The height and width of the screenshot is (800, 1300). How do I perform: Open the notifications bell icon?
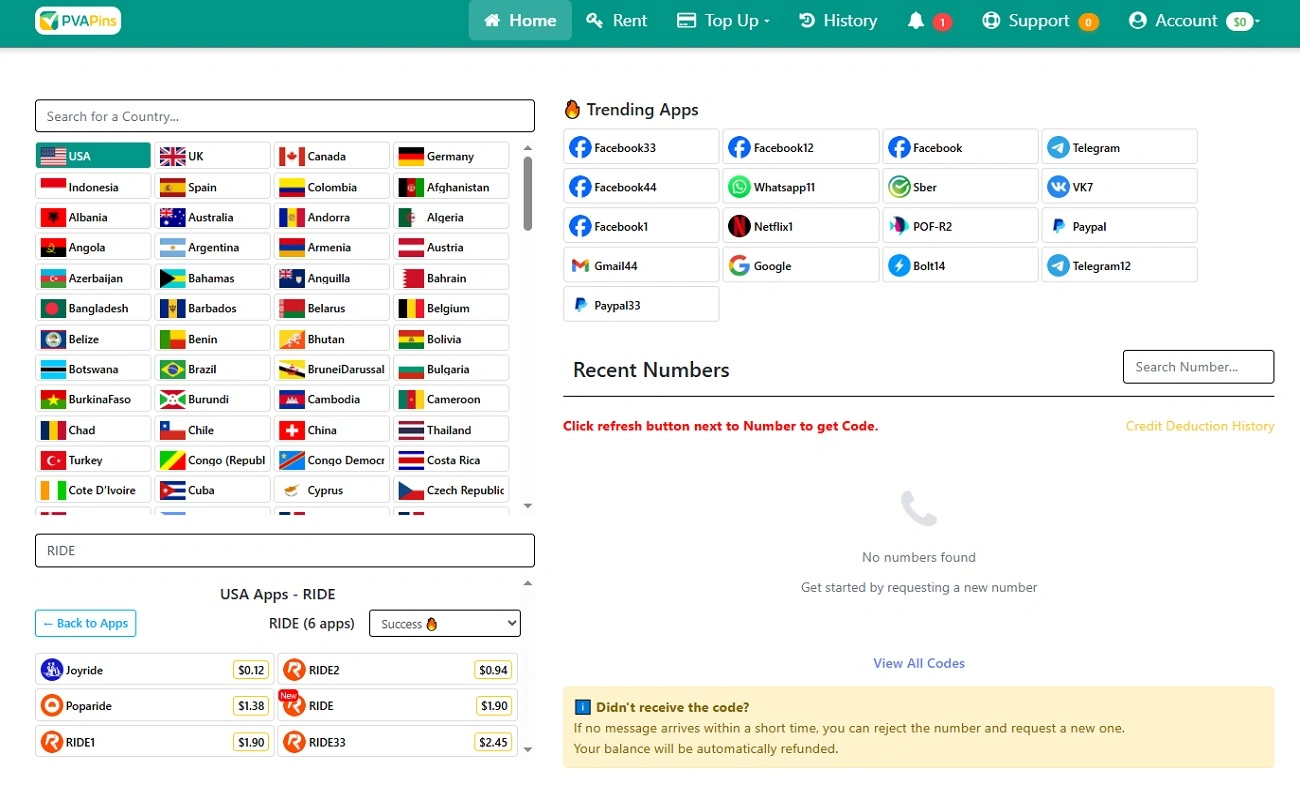pos(915,20)
